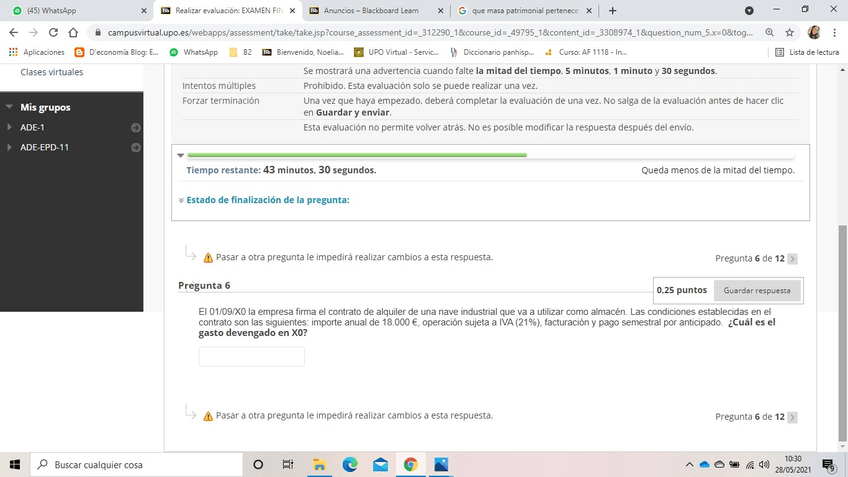Select the 0,25 puntos text
Screen dimensions: 848x477
pos(681,290)
